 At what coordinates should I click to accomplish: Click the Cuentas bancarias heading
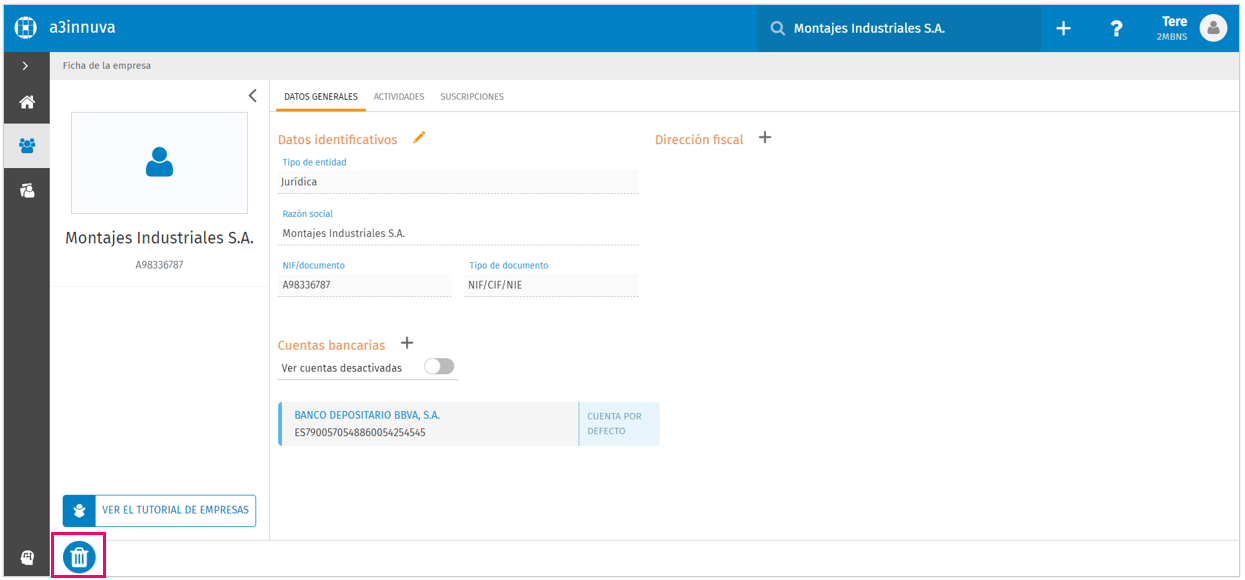coord(331,345)
